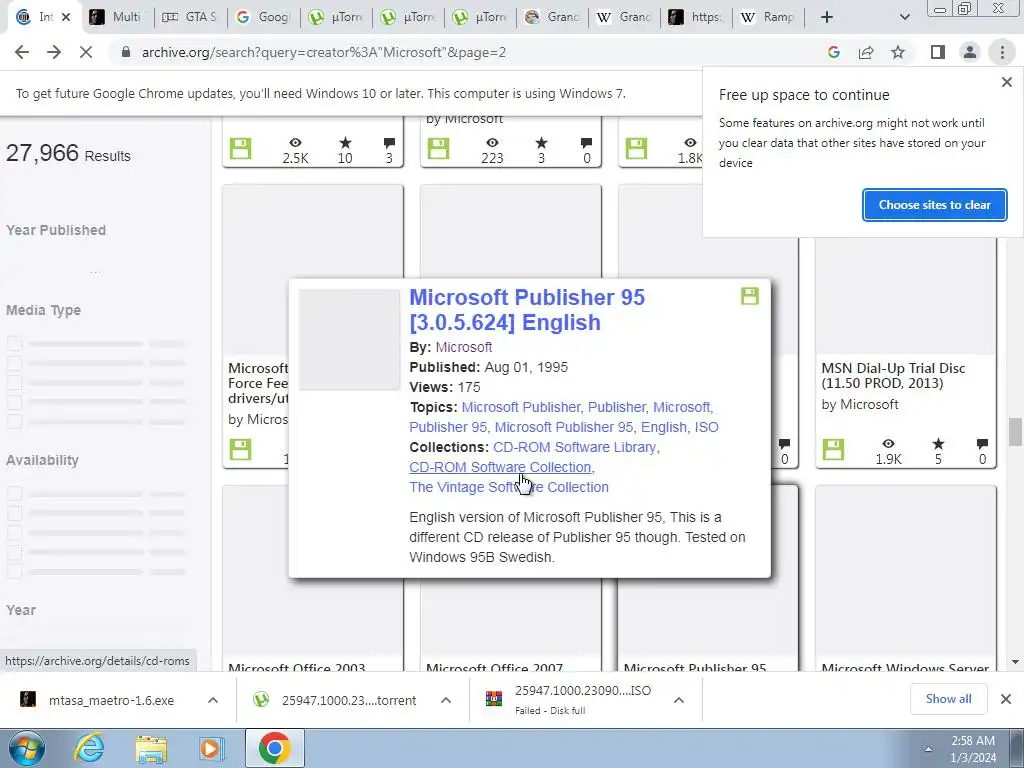
Task: Go forward with the forward arrow
Action: (54, 52)
